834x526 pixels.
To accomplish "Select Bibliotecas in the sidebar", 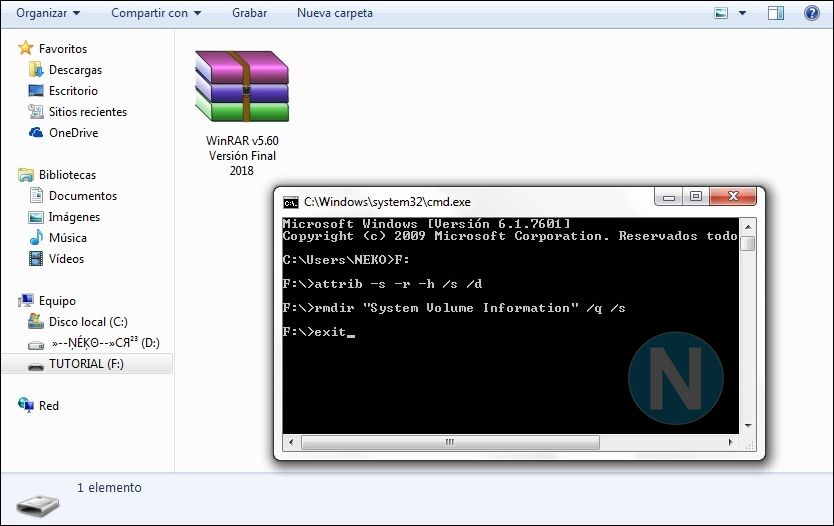I will pos(67,174).
